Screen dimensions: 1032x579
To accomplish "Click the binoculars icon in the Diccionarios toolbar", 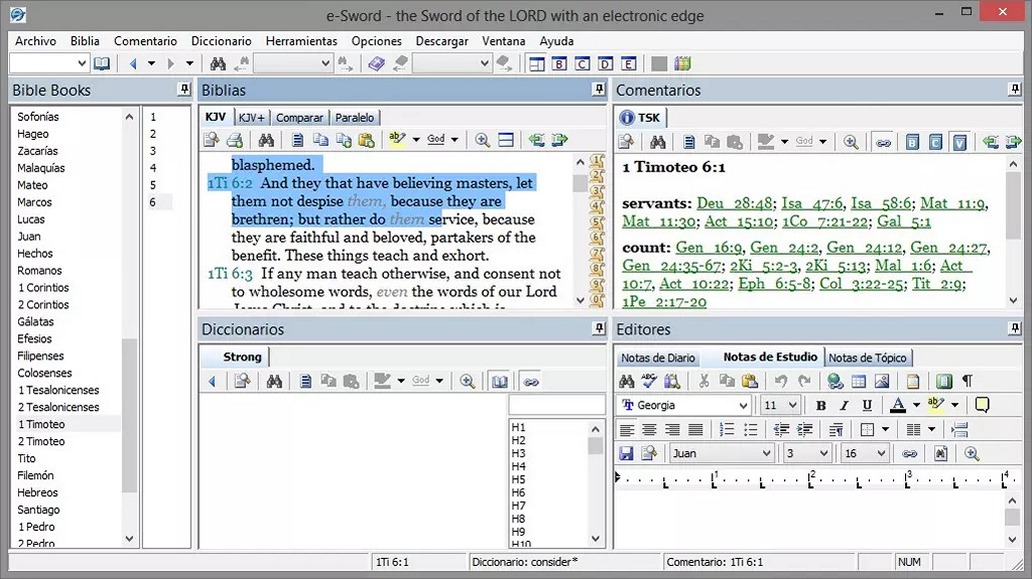I will click(274, 382).
